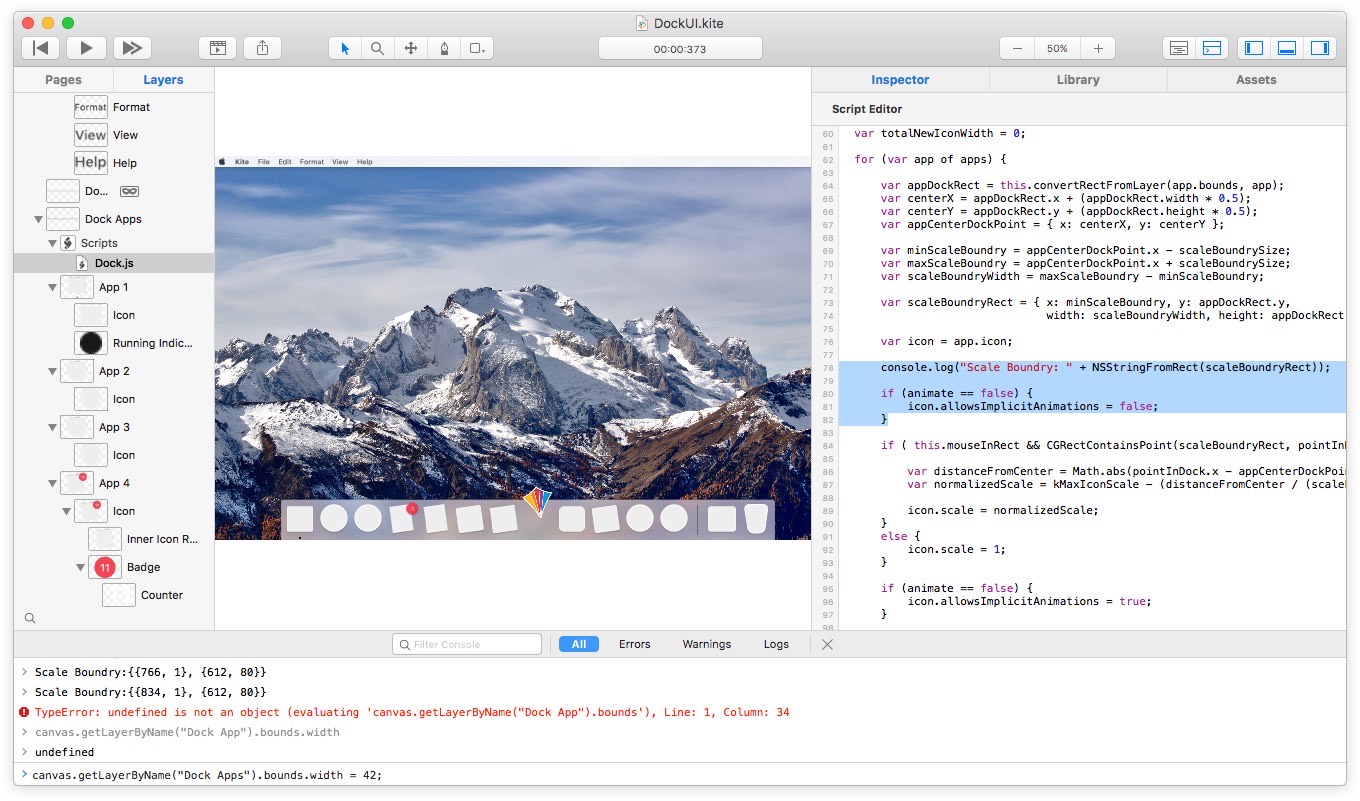Viewport: 1360px width, 801px height.
Task: Open the Inspector tab
Action: pyautogui.click(x=900, y=80)
